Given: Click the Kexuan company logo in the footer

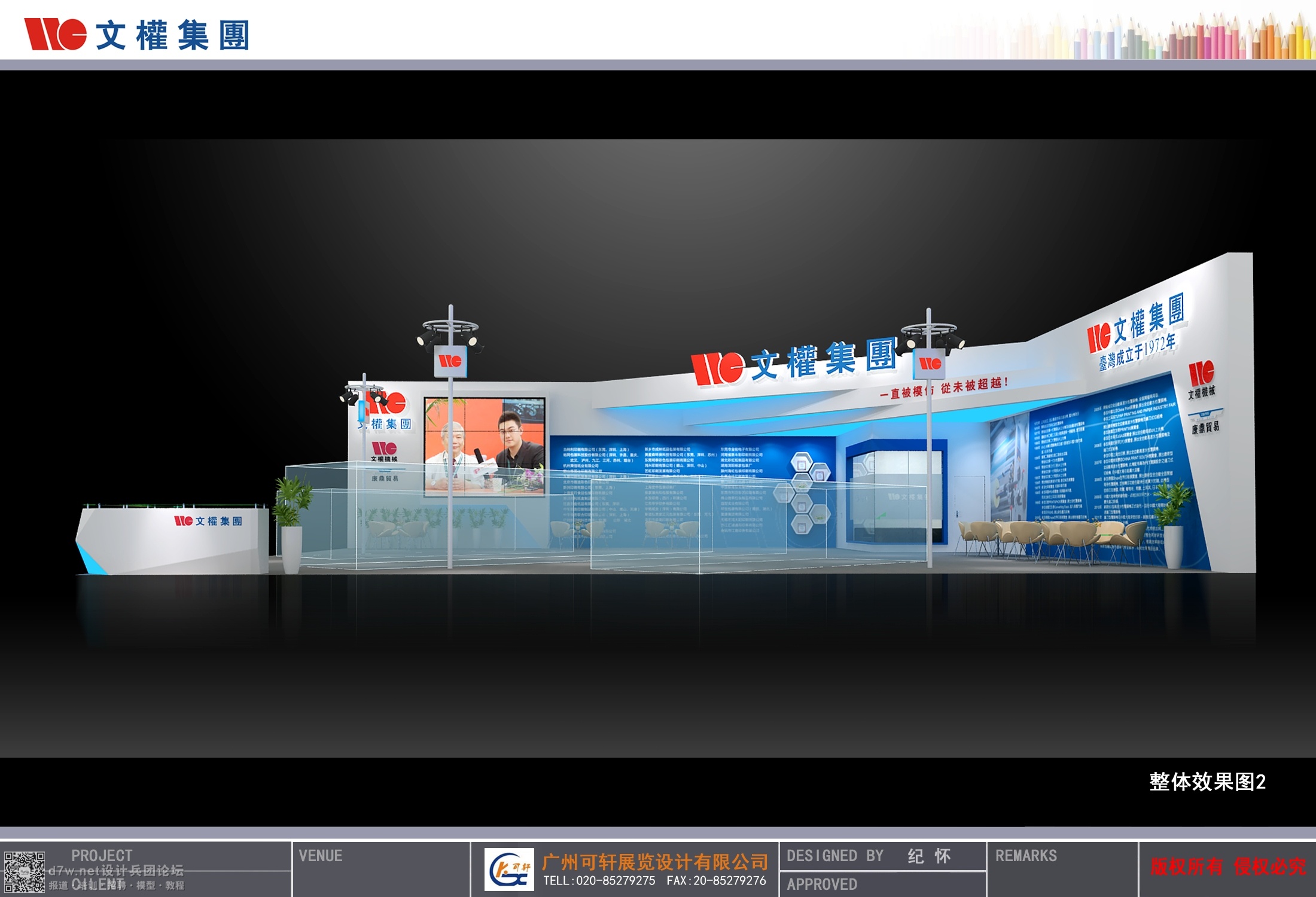Looking at the screenshot, I should [509, 869].
